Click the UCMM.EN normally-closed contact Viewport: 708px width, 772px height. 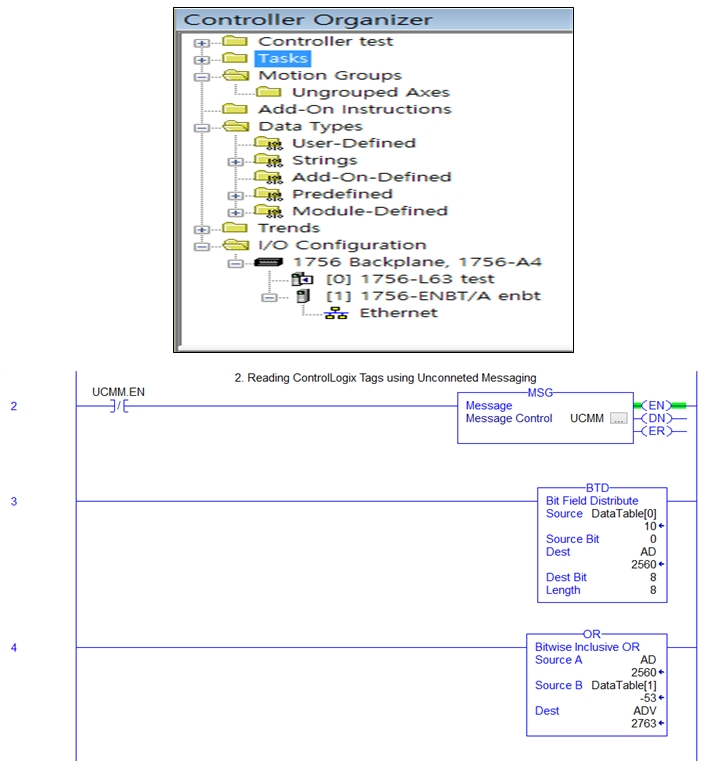tap(119, 406)
